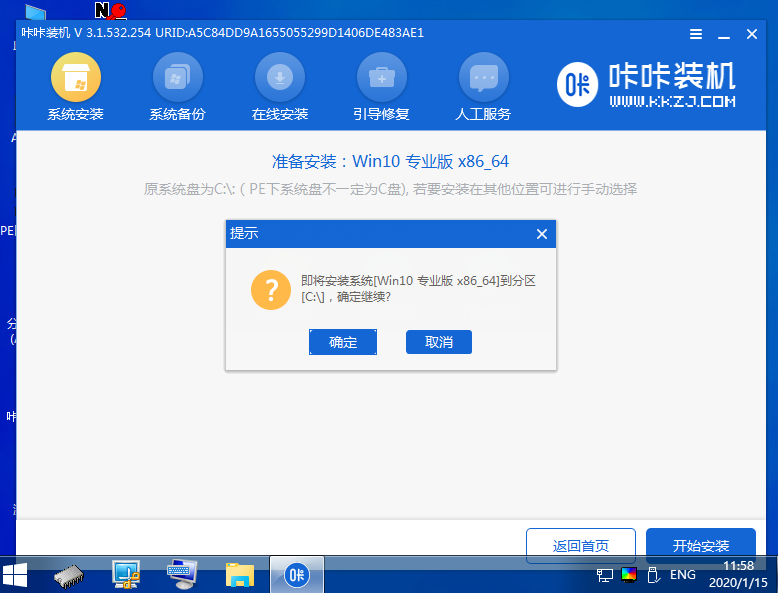Close the 提示 dialog with X
Viewport: 778px width, 593px height.
(x=542, y=234)
